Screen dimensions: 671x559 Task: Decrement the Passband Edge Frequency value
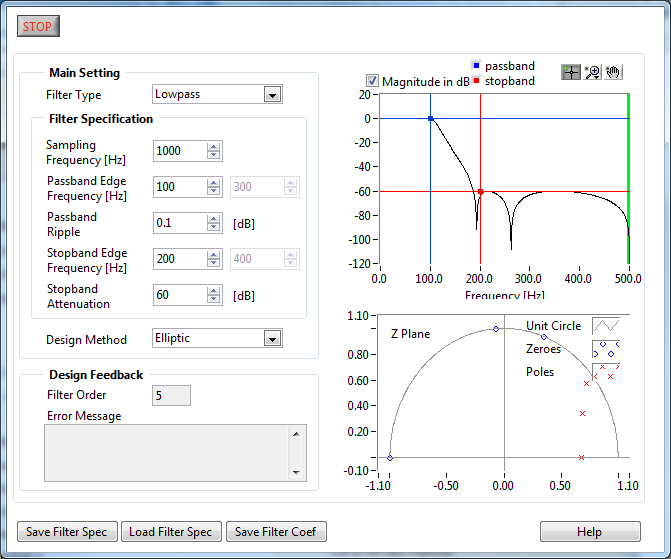pyautogui.click(x=213, y=191)
